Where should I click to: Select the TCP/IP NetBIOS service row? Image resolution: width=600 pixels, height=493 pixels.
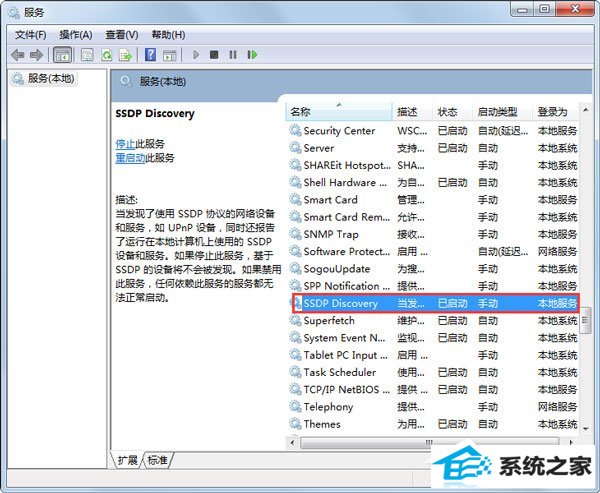(x=433, y=389)
